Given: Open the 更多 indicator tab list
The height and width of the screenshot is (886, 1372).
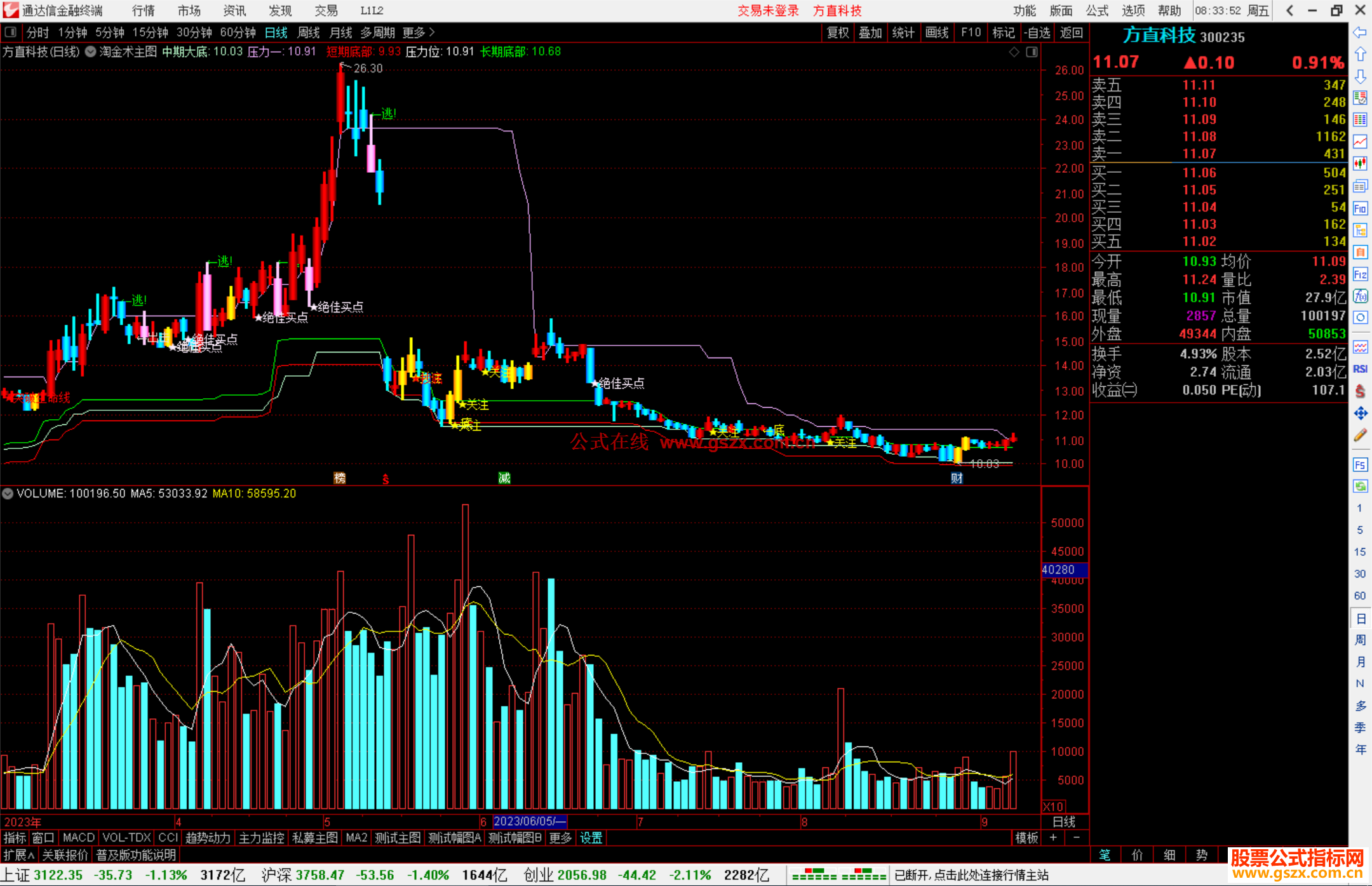Looking at the screenshot, I should (560, 838).
